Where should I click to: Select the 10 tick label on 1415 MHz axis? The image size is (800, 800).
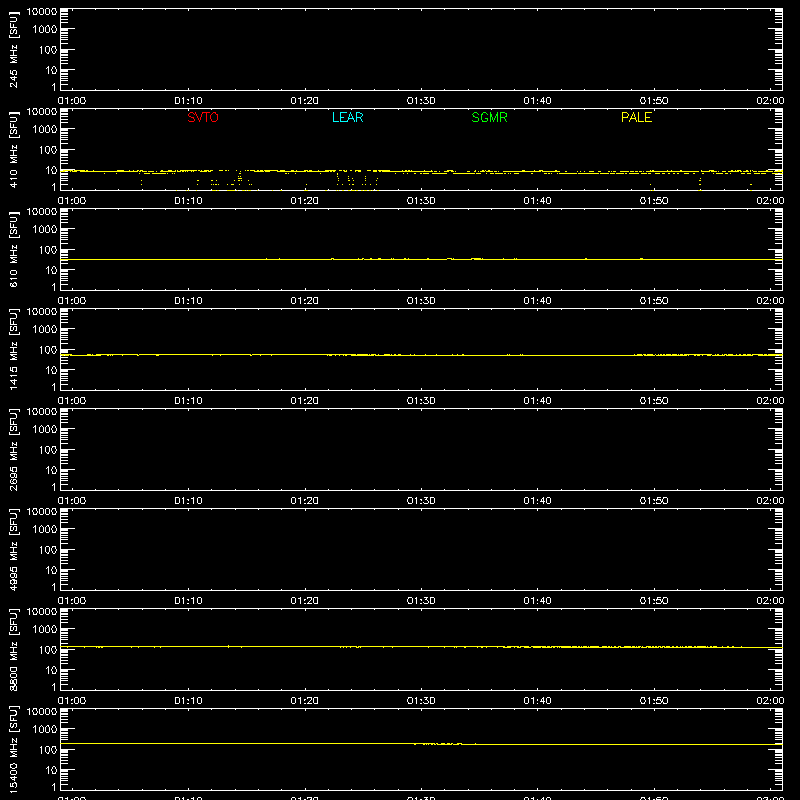pos(51,370)
